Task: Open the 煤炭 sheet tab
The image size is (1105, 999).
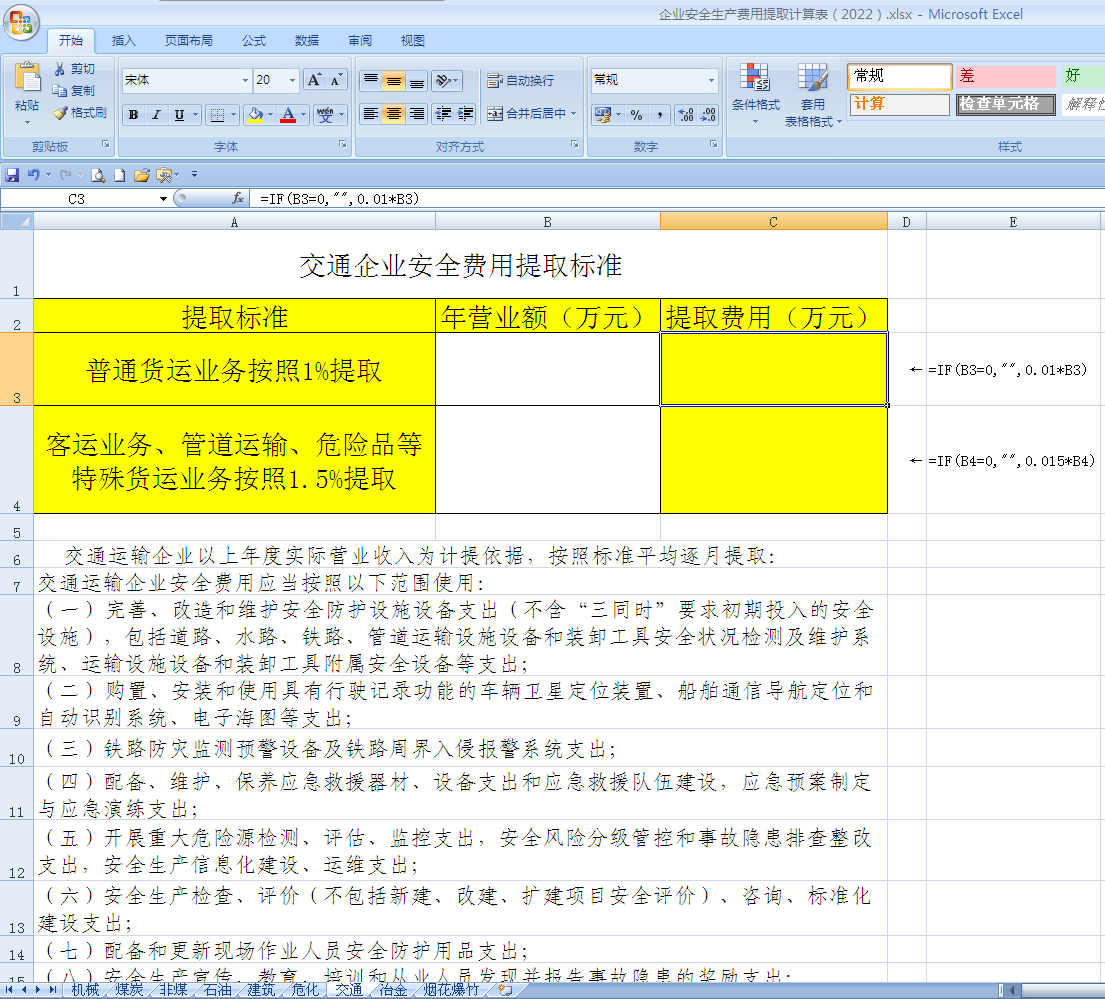Action: tap(129, 990)
